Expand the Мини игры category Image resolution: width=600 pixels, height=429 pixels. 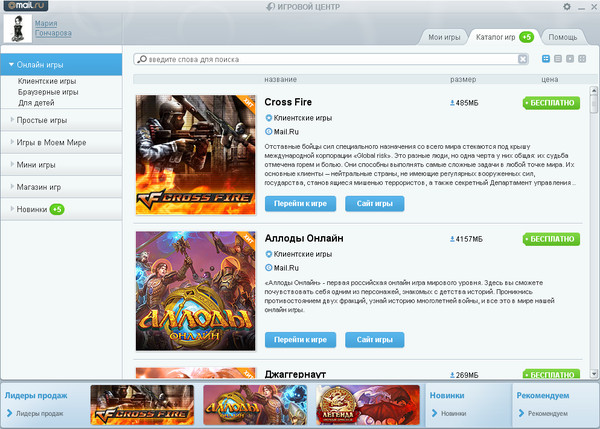(x=61, y=165)
